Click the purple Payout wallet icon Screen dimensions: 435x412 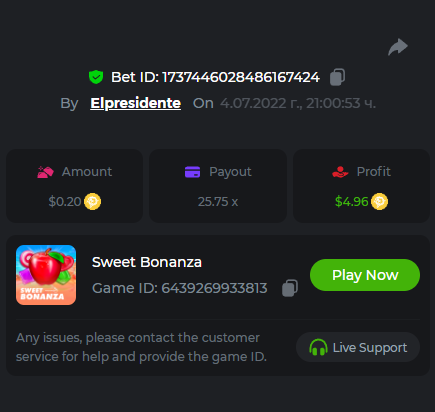point(192,172)
